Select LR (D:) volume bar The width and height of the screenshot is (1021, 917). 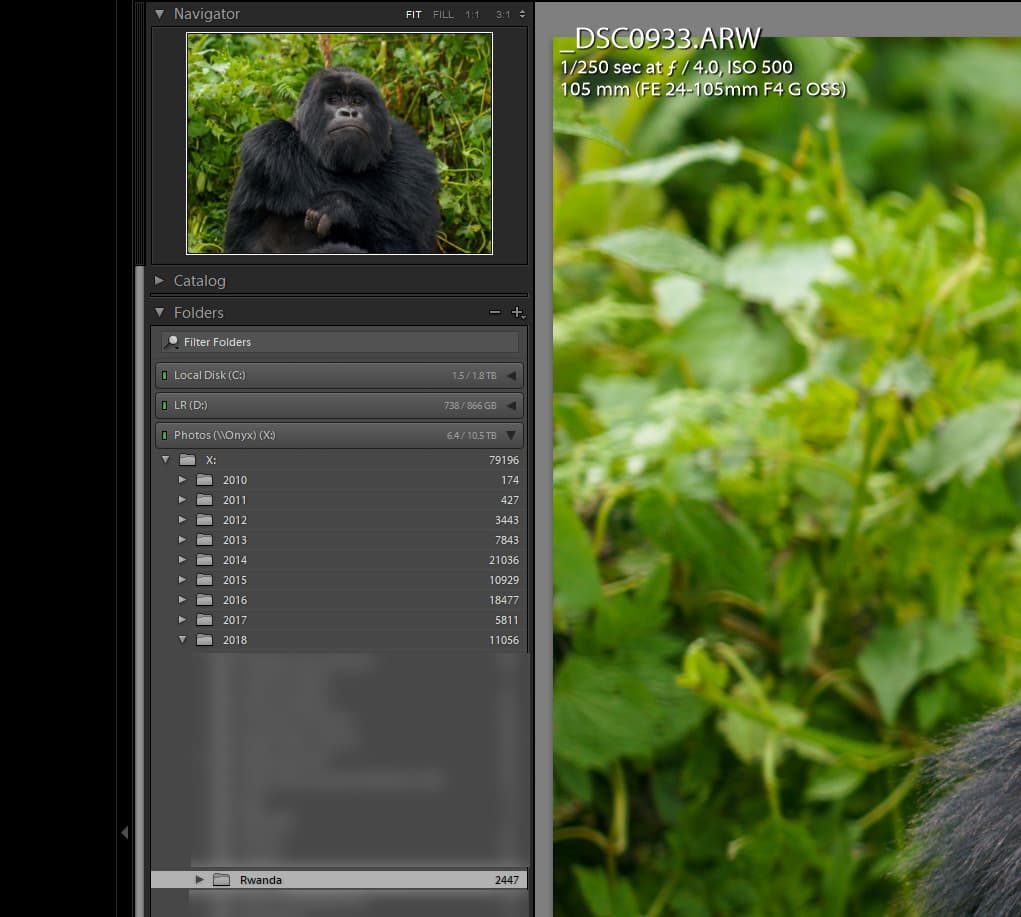tap(339, 406)
